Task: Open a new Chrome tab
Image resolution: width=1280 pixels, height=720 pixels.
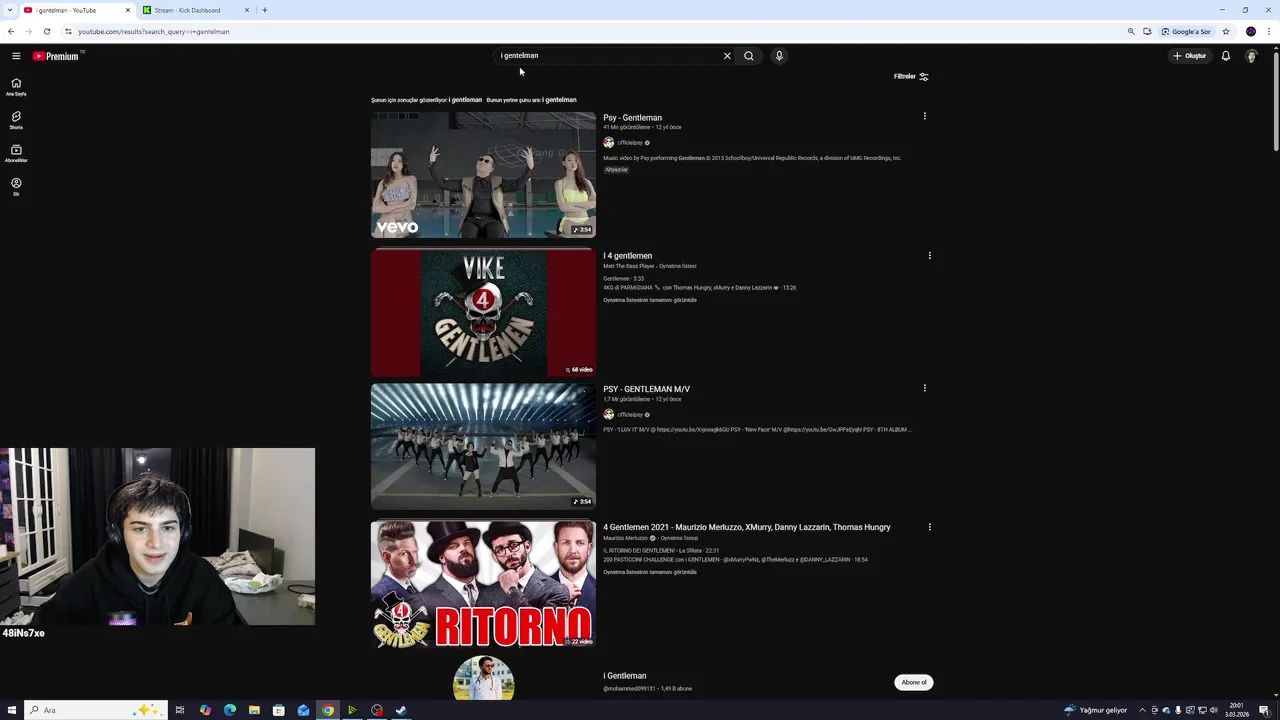Action: pyautogui.click(x=264, y=10)
